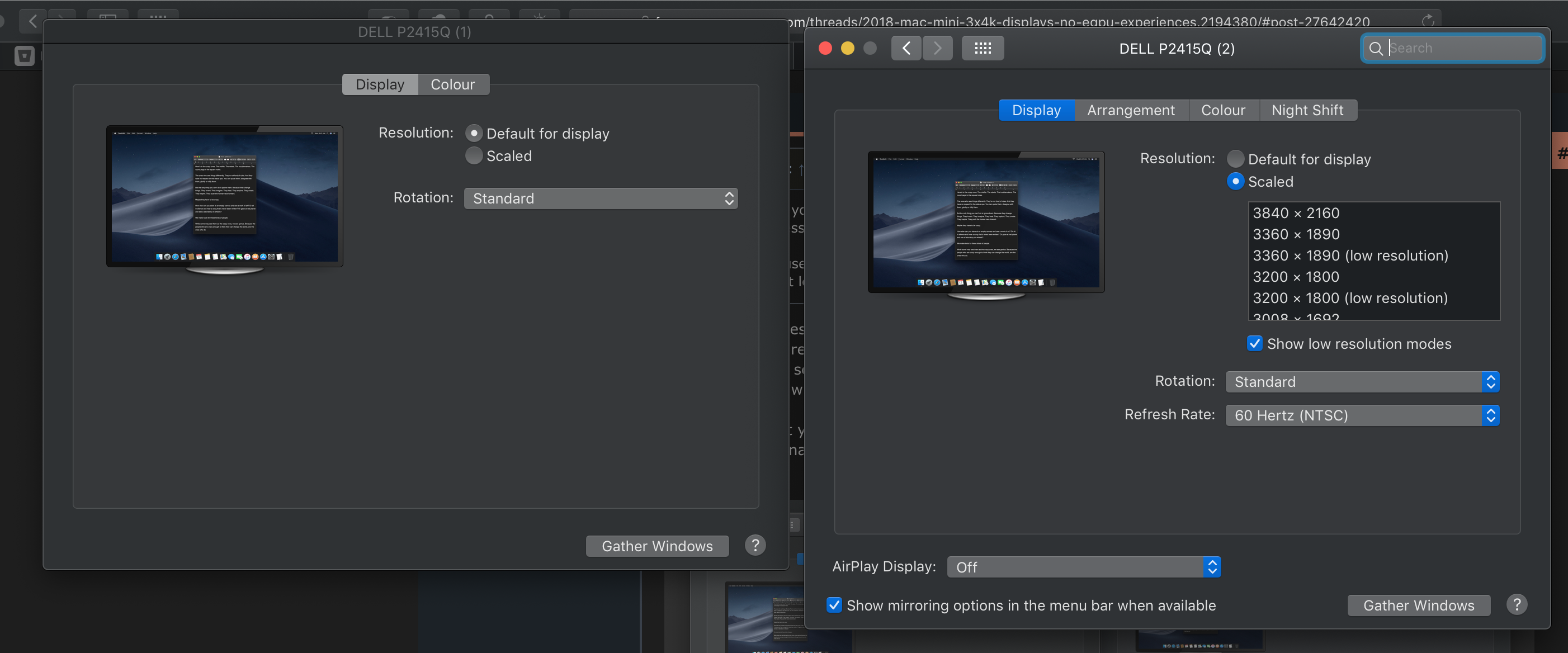Go forward in DELL P2415Q (2) window
Image resolution: width=1568 pixels, height=653 pixels.
(937, 48)
